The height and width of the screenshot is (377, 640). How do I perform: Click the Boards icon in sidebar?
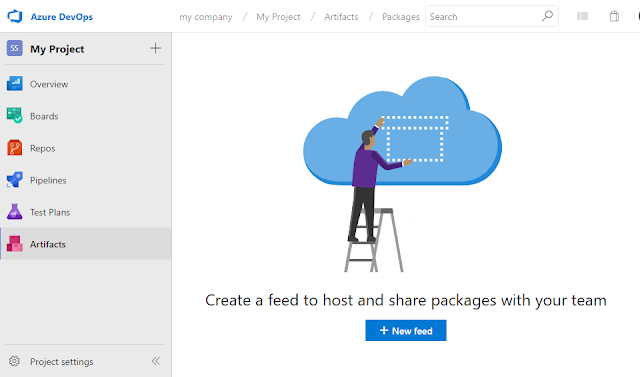click(x=15, y=115)
